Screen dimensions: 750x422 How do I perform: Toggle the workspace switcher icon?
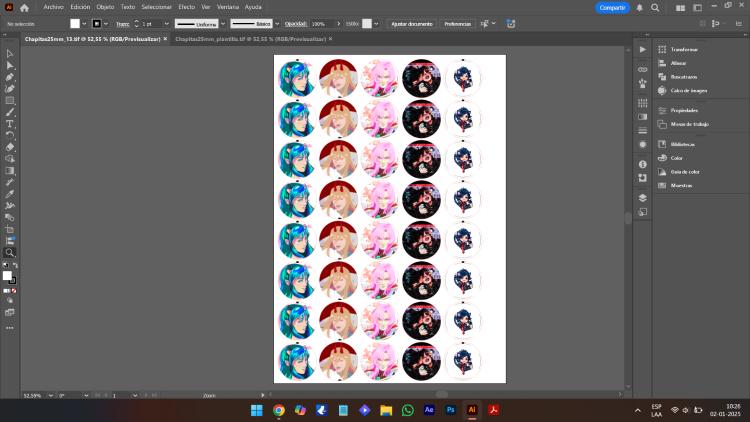pos(697,8)
